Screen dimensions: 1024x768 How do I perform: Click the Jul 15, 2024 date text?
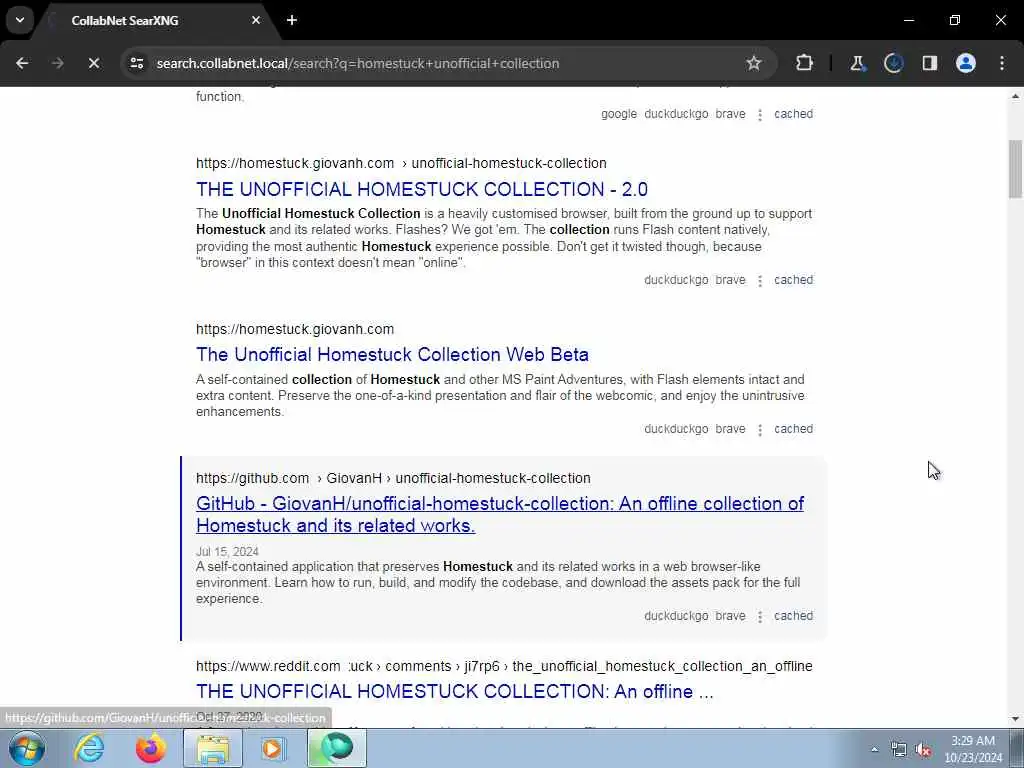[x=227, y=552]
